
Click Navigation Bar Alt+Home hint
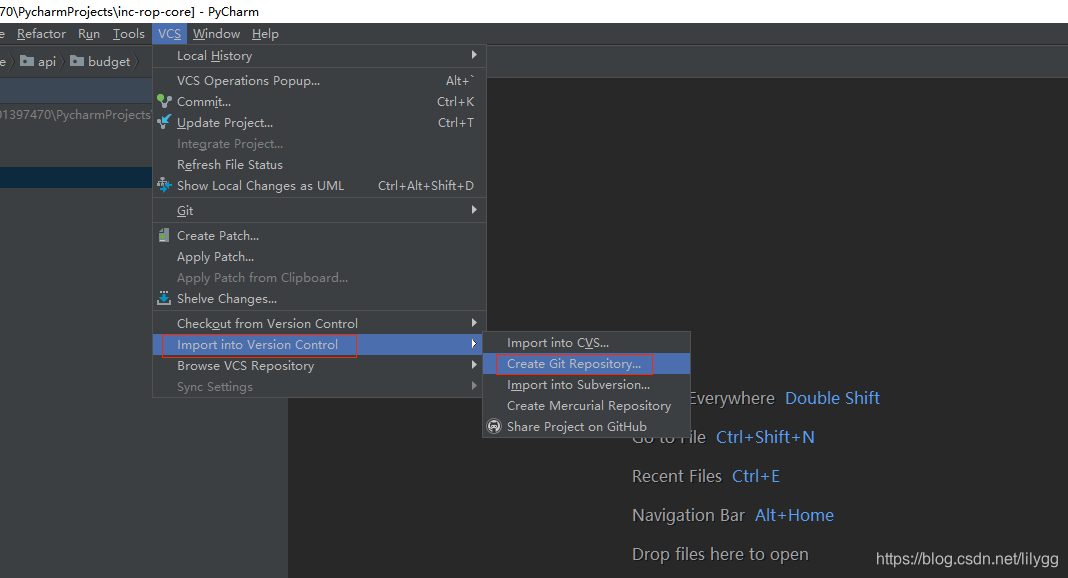point(733,515)
